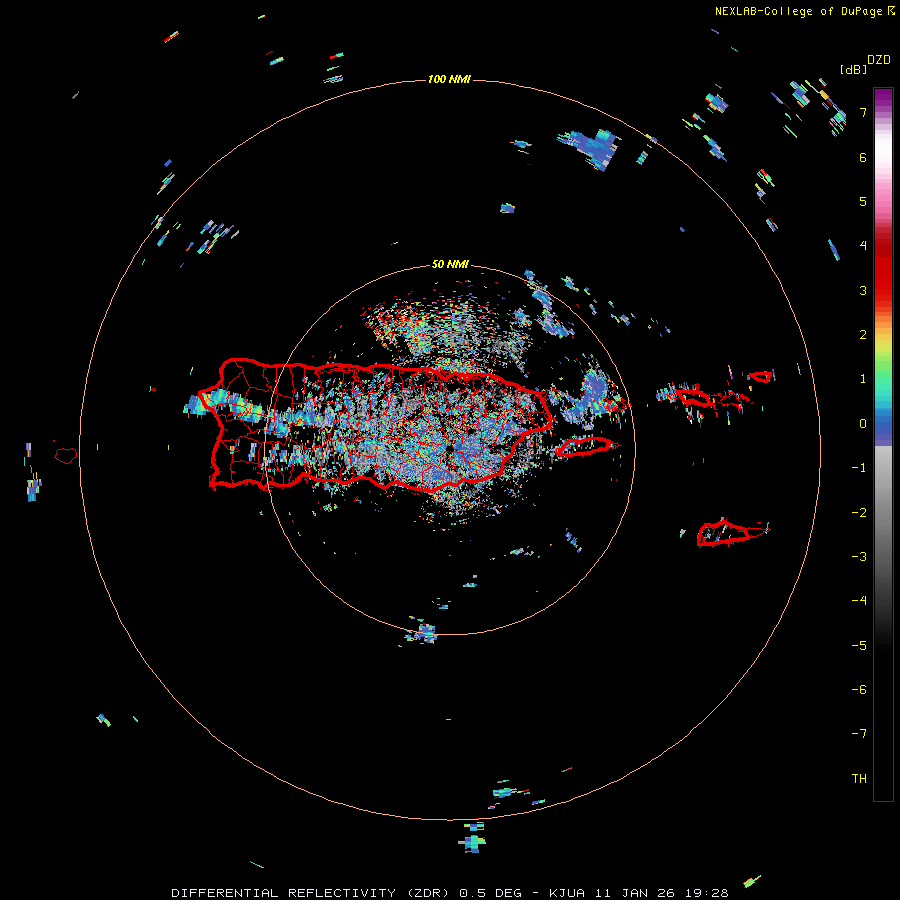Screen dimensions: 900x900
Task: Click the 50 NMI range ring label
Action: pos(450,264)
